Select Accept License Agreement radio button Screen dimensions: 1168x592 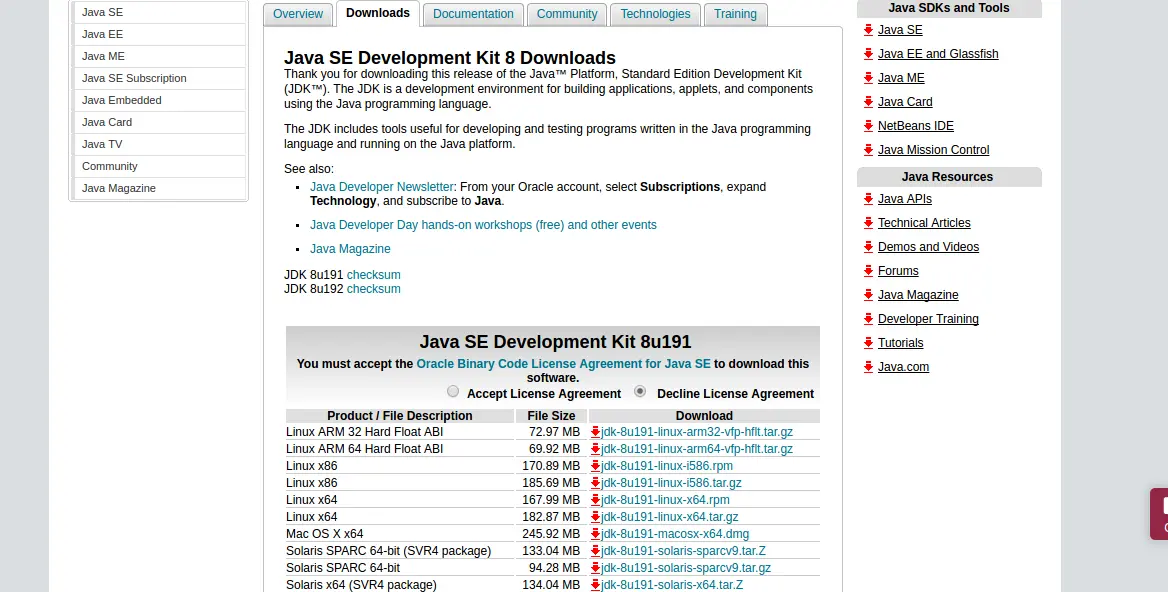(x=453, y=392)
